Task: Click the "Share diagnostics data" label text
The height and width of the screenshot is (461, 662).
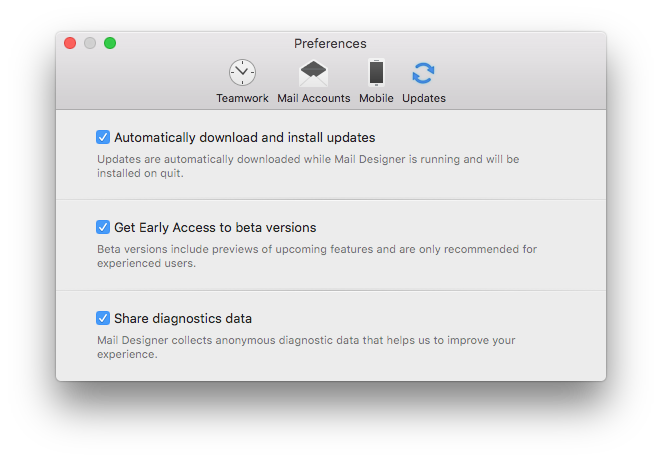Action: point(183,318)
